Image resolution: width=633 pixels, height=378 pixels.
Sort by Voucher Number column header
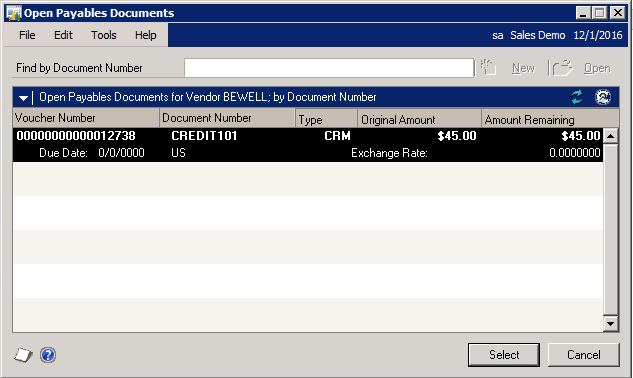(x=86, y=118)
